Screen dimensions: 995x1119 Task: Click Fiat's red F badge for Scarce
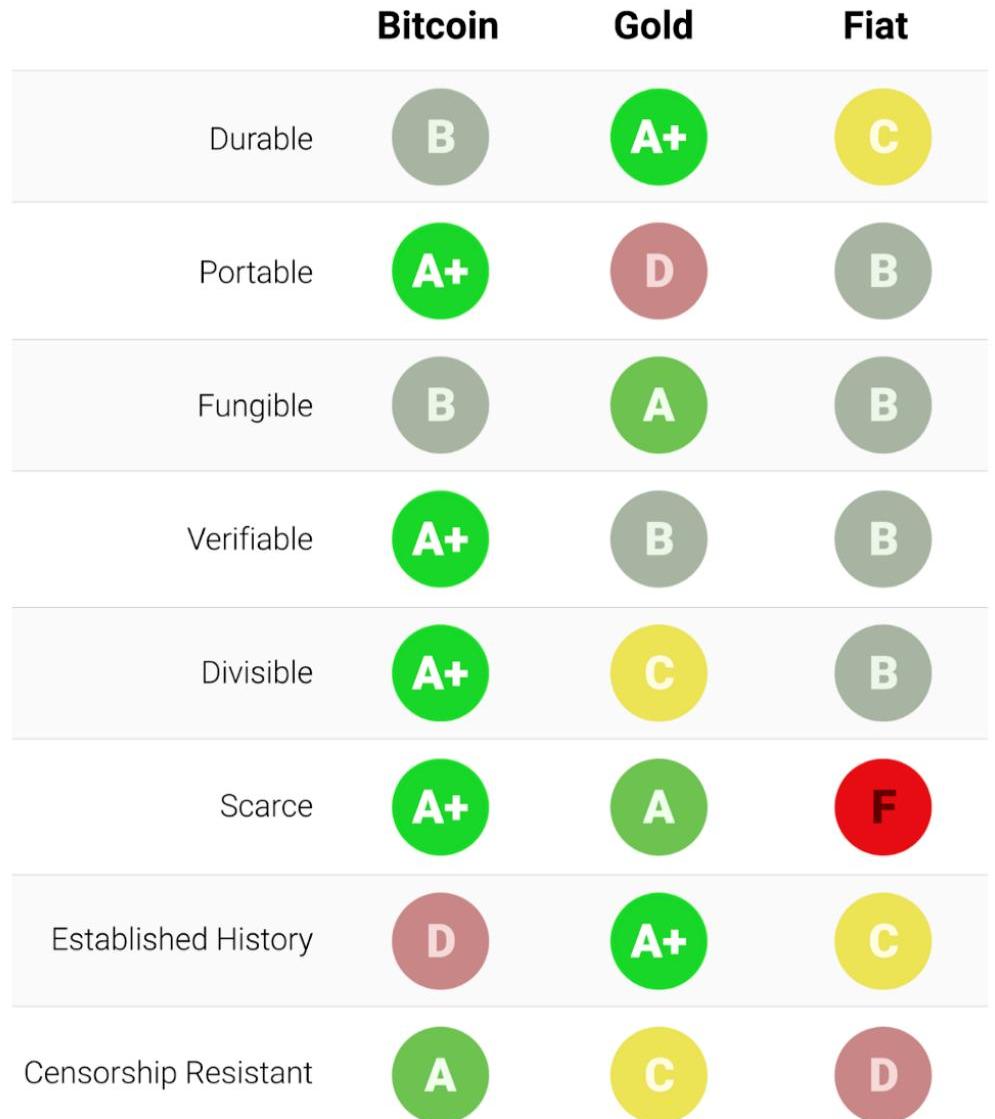[883, 807]
